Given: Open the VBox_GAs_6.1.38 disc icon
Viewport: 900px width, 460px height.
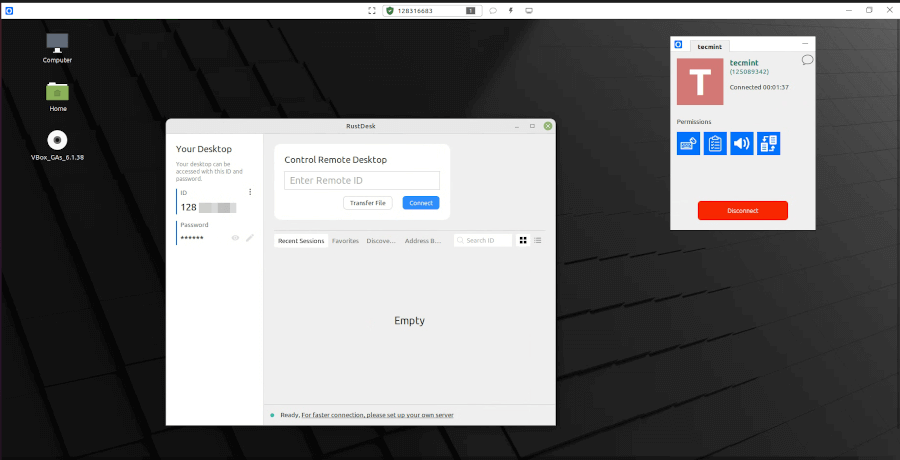Looking at the screenshot, I should click(x=57, y=145).
